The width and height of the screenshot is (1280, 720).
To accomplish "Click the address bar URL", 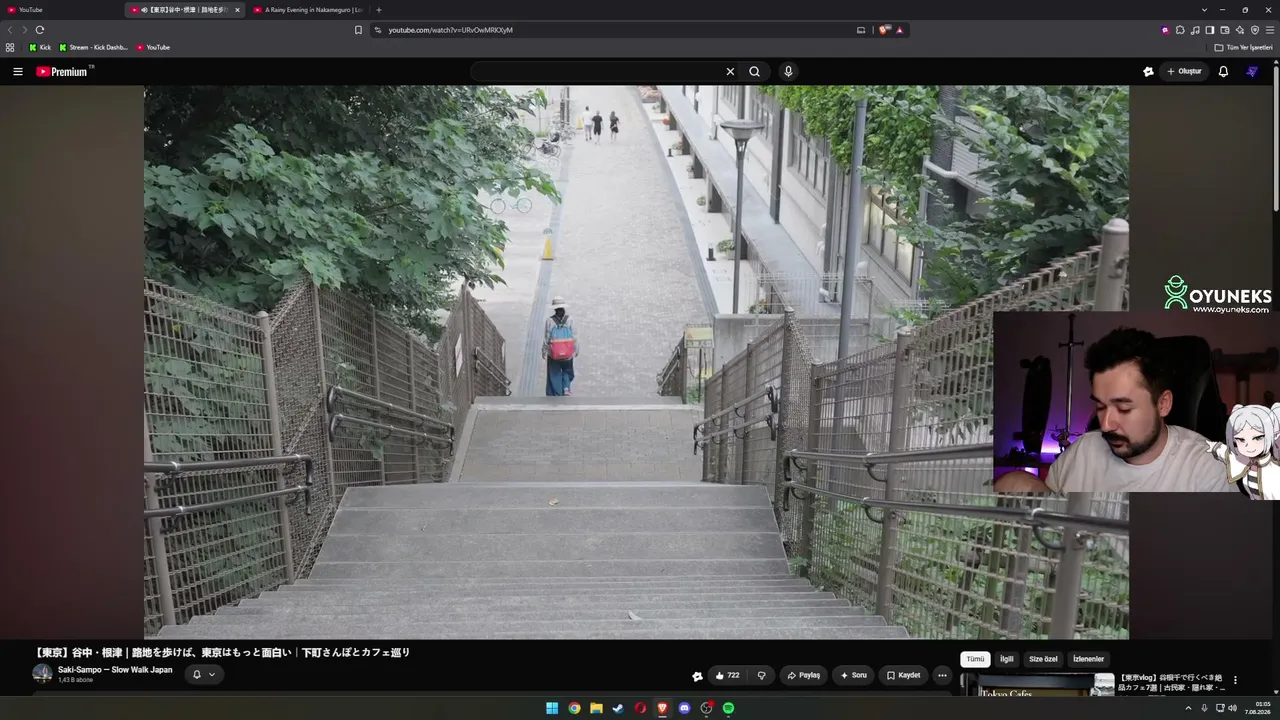I will (x=450, y=30).
